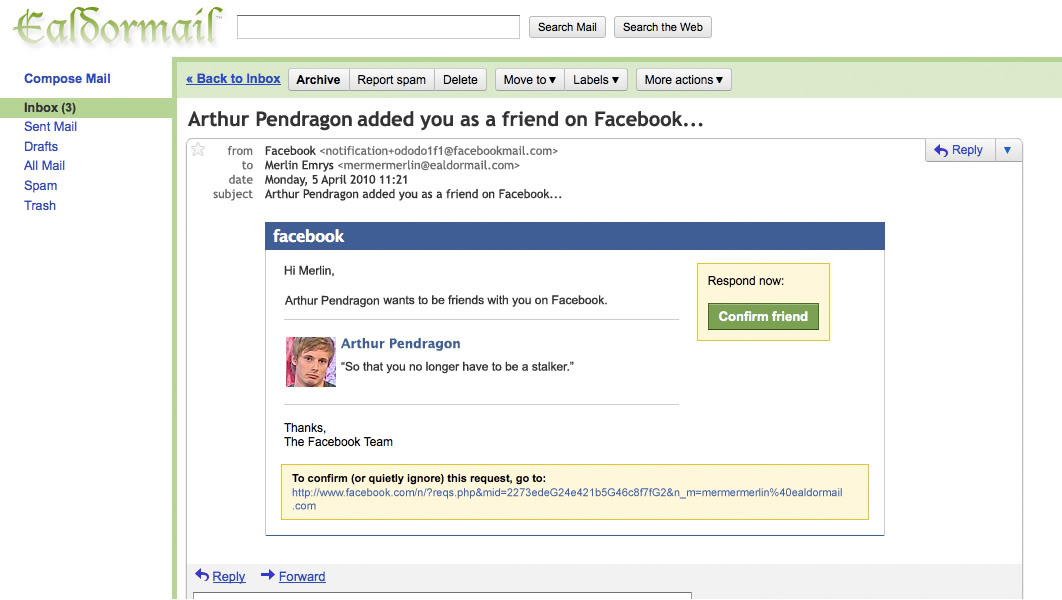Report this message as spam
1062x600 pixels.
[x=391, y=80]
